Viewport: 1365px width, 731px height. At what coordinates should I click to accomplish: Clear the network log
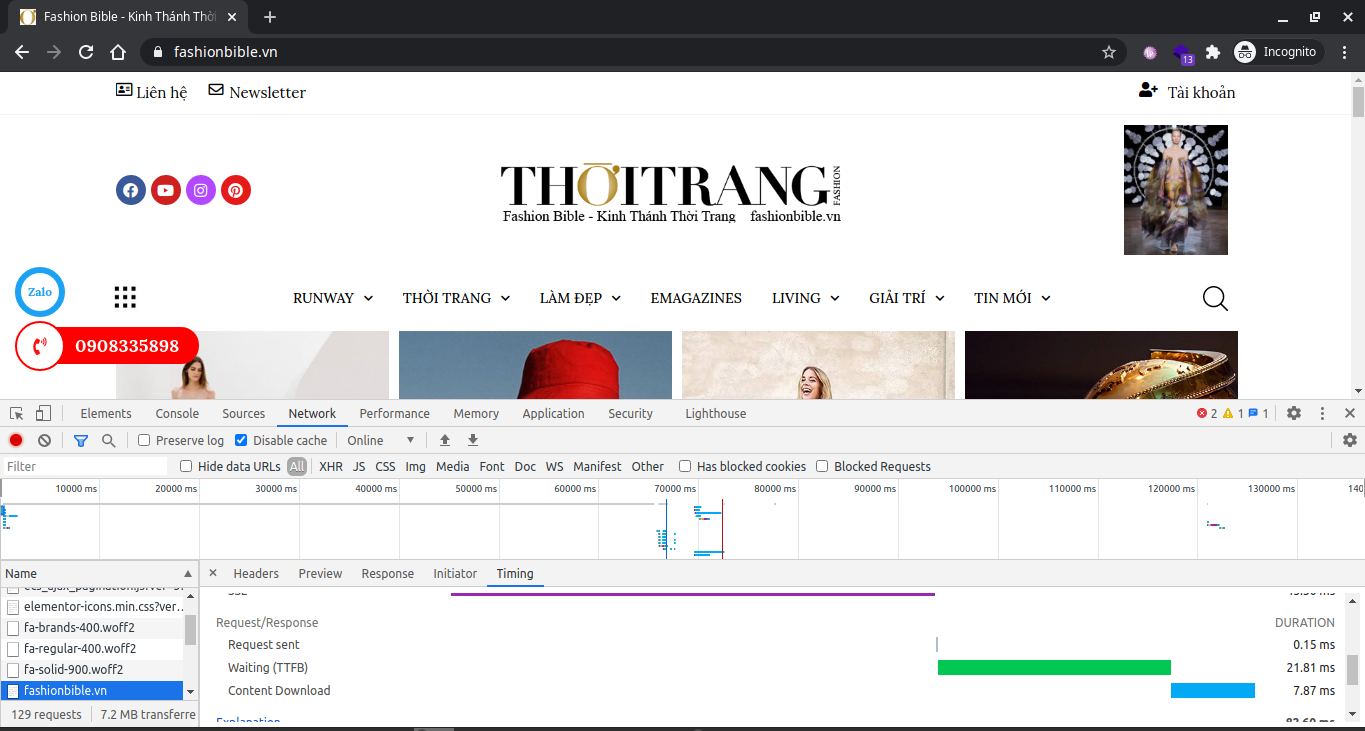click(x=44, y=440)
